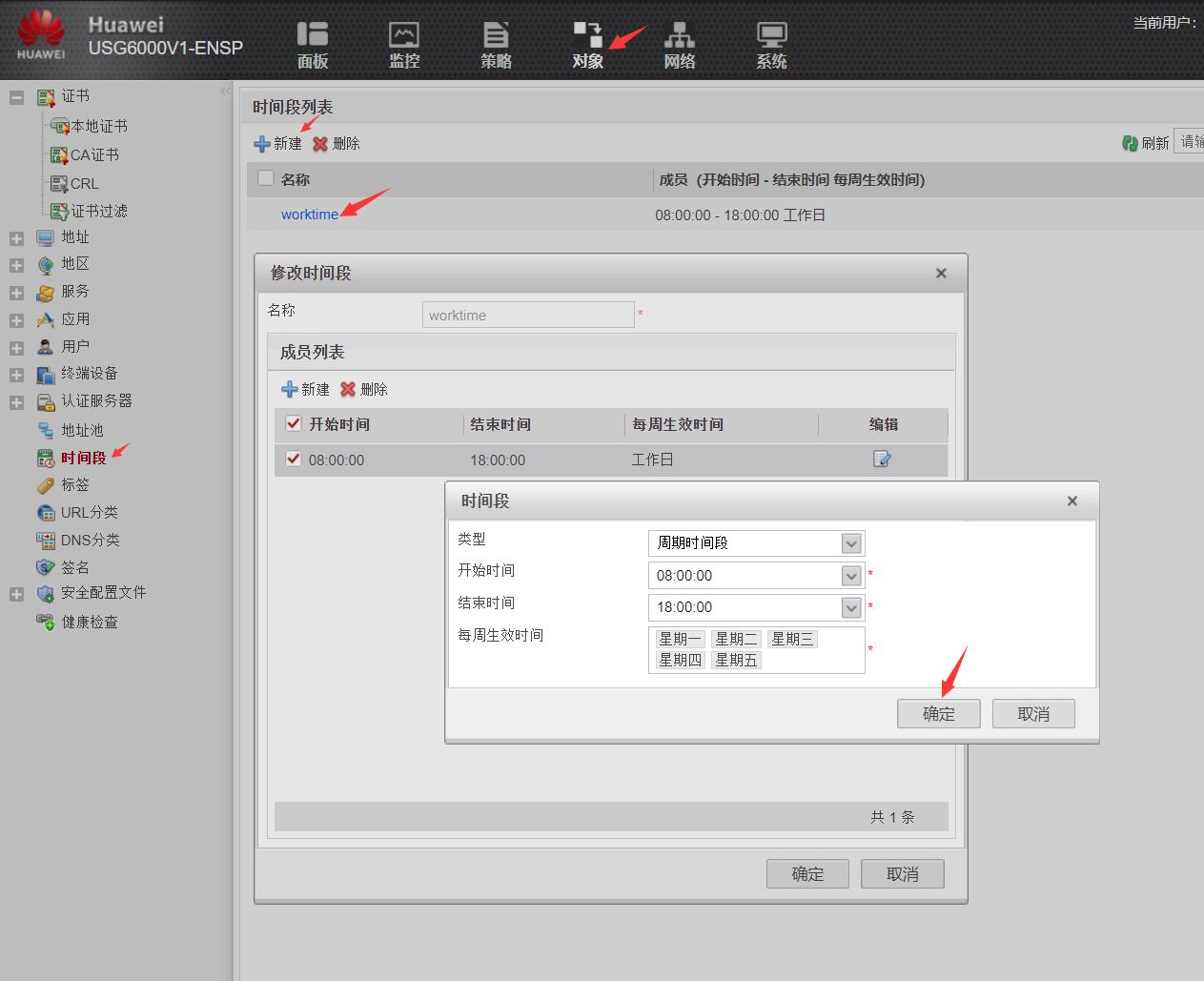Image resolution: width=1204 pixels, height=981 pixels.
Task: Toggle the 开始时间 header checkbox
Action: coord(293,423)
